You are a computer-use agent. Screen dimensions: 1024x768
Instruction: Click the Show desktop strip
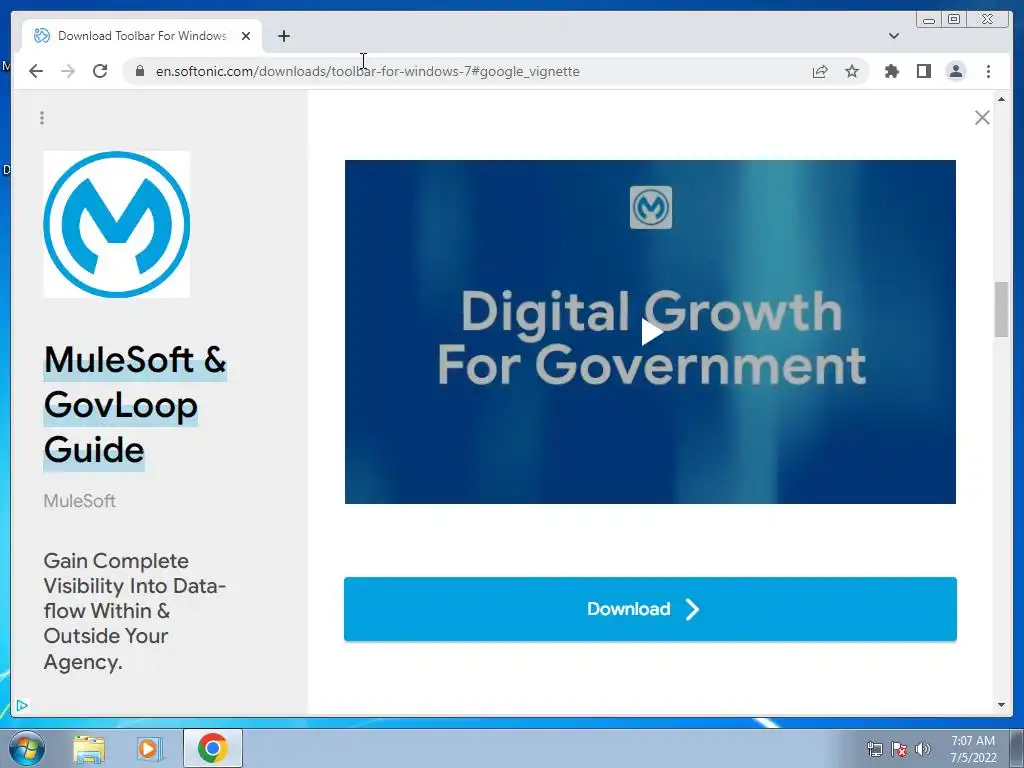[x=1017, y=748]
